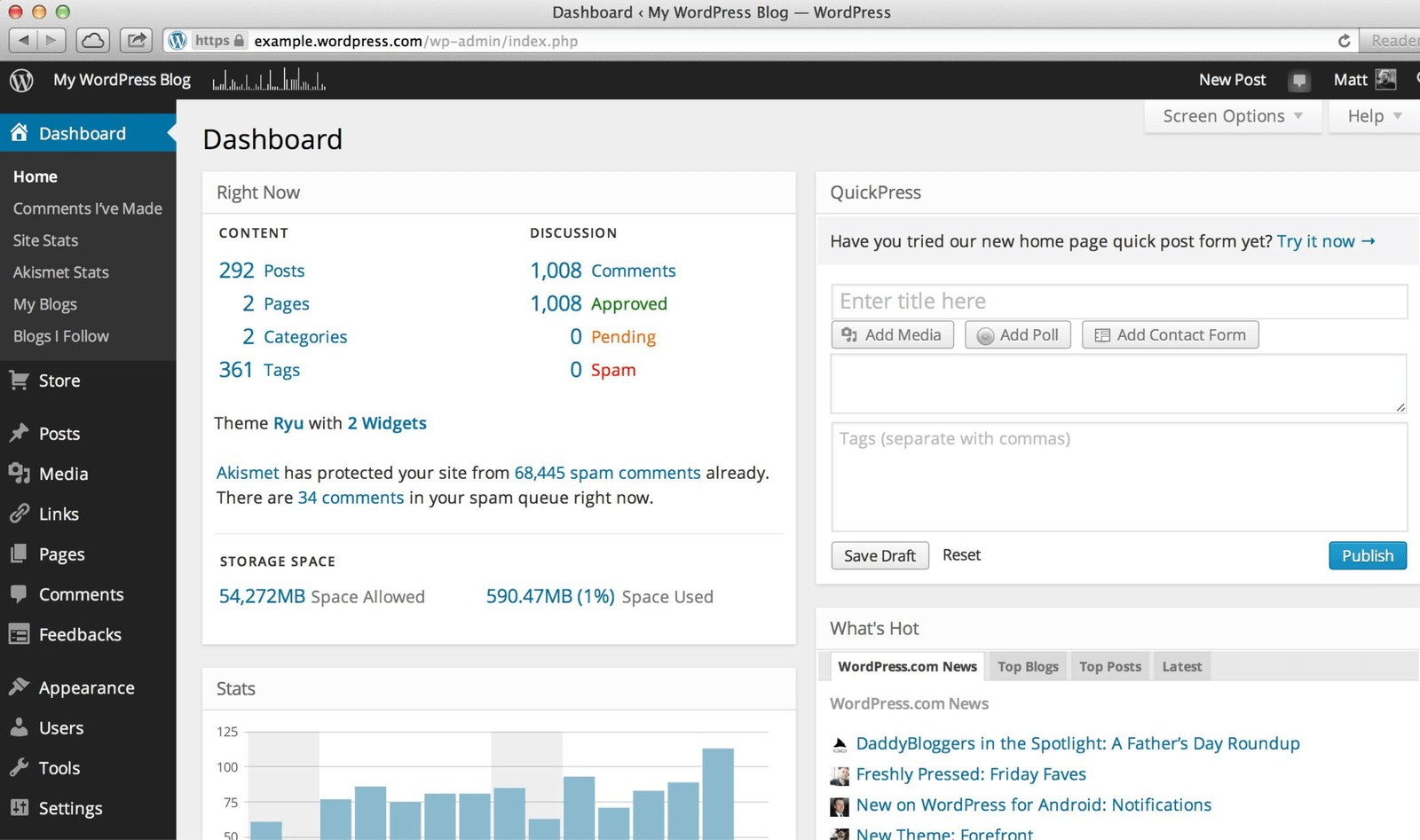Click Matt's avatar picture
The height and width of the screenshot is (840, 1420).
pyautogui.click(x=1385, y=79)
